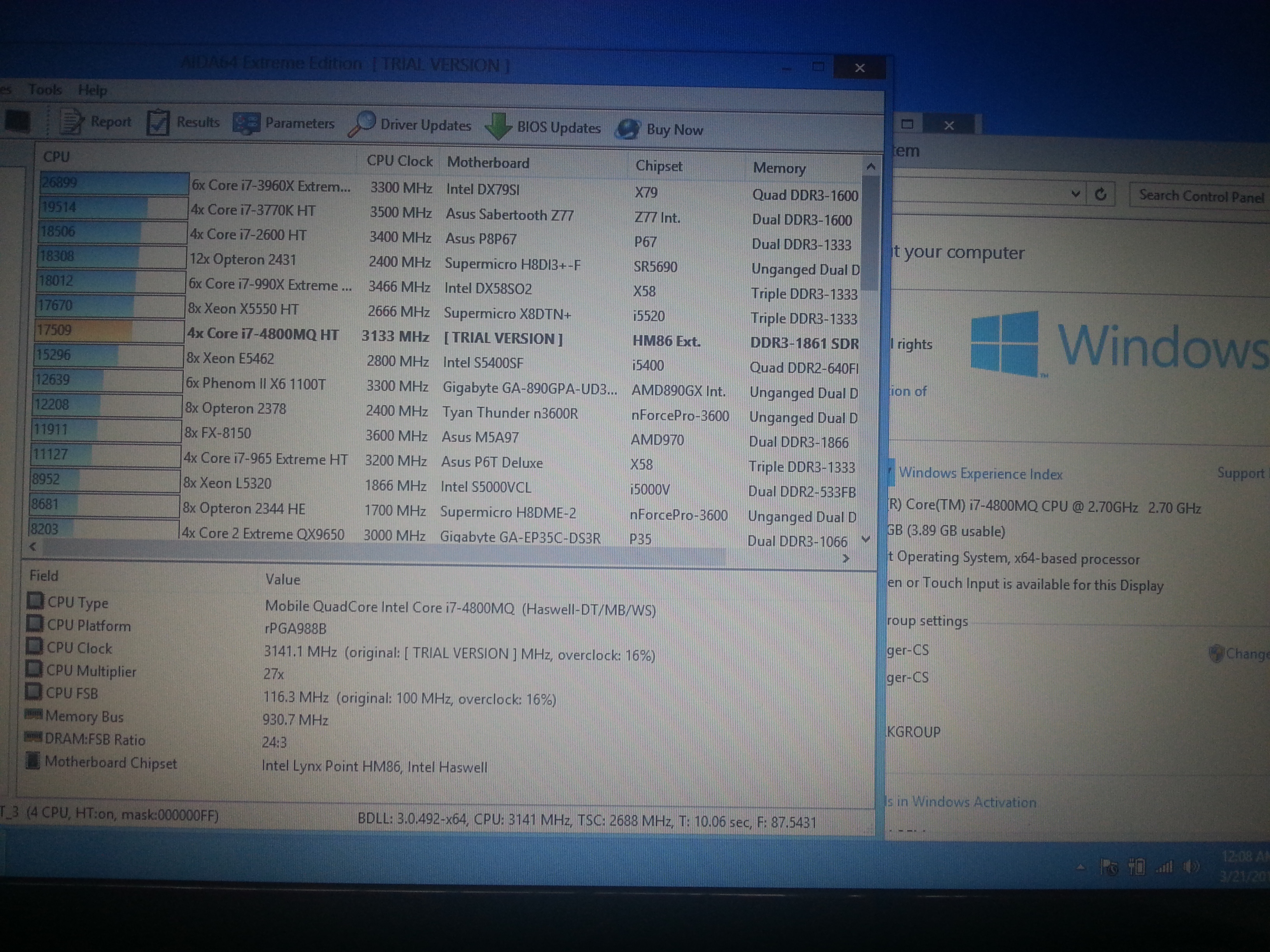This screenshot has height=952, width=1270.
Task: Maximize the Control Panel System window
Action: pos(908,124)
